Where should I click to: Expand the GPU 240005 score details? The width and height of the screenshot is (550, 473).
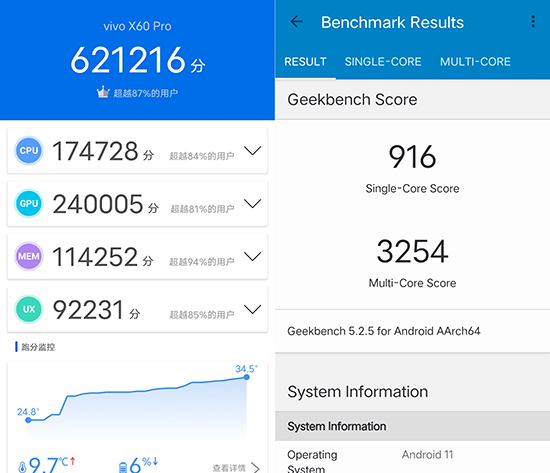253,204
